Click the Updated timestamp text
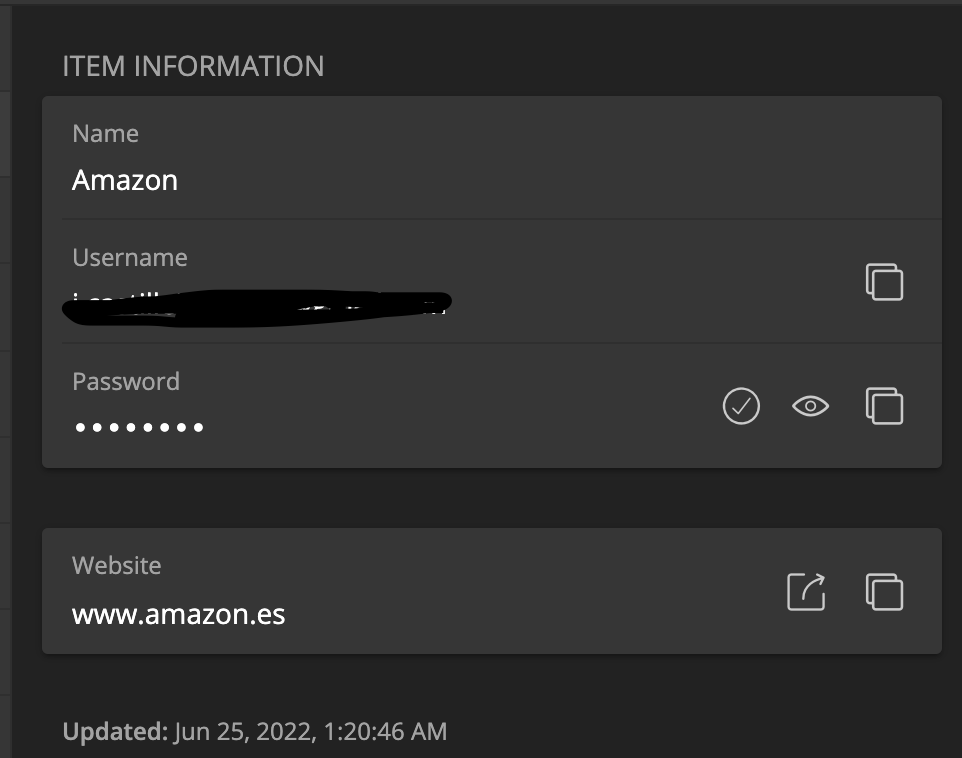This screenshot has height=758, width=962. (255, 731)
